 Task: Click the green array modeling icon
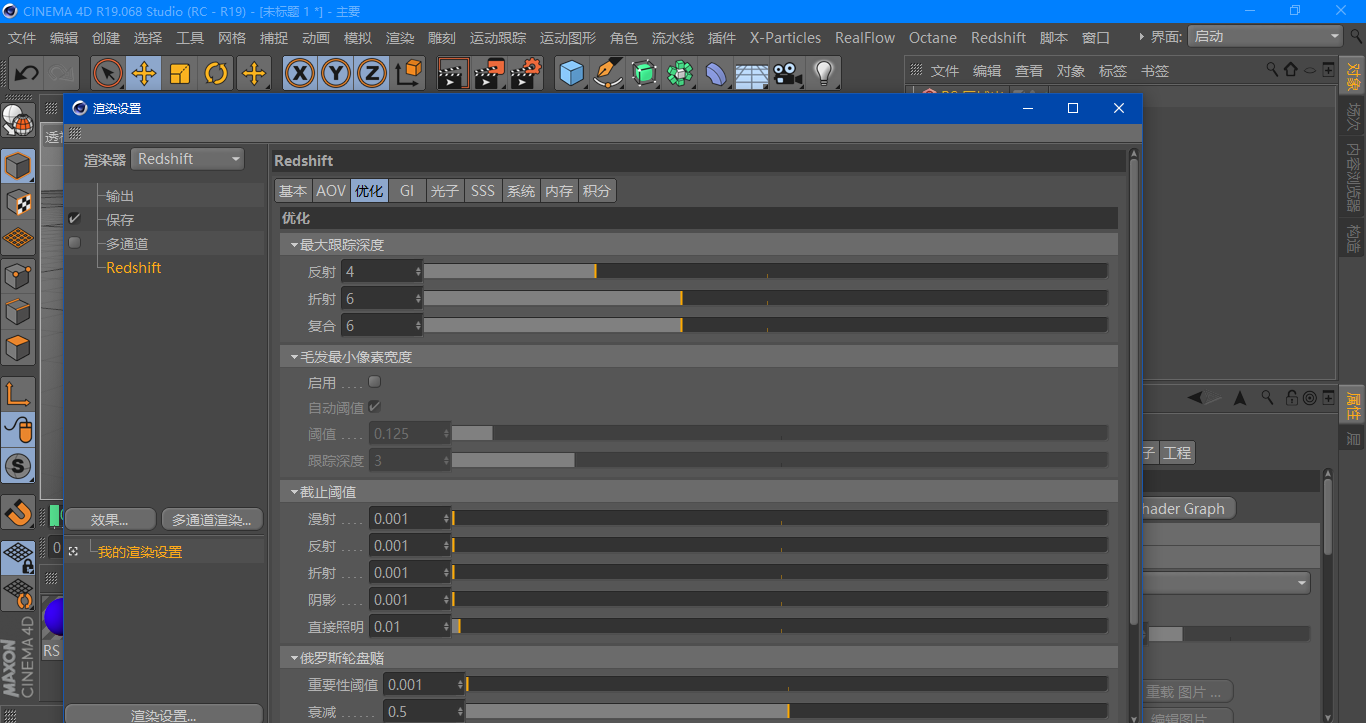680,73
